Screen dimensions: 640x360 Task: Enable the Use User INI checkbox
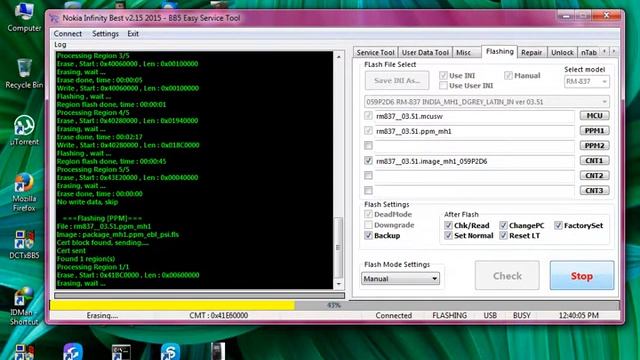[443, 85]
